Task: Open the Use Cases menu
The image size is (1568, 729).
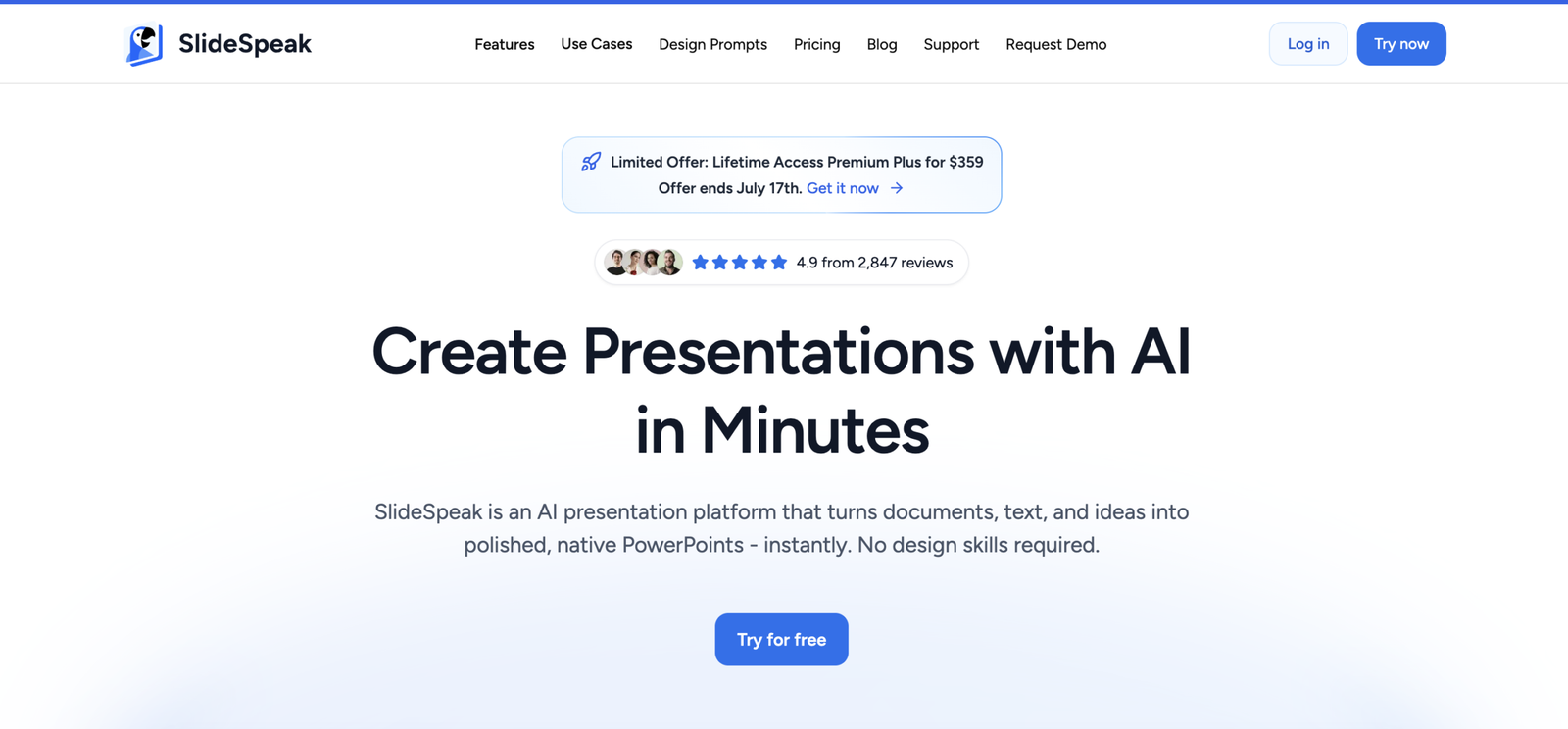Action: click(x=597, y=44)
